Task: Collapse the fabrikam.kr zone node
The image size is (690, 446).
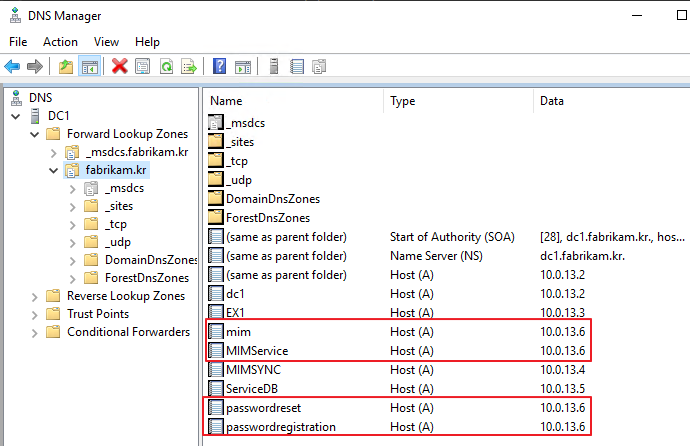Action: pos(54,171)
